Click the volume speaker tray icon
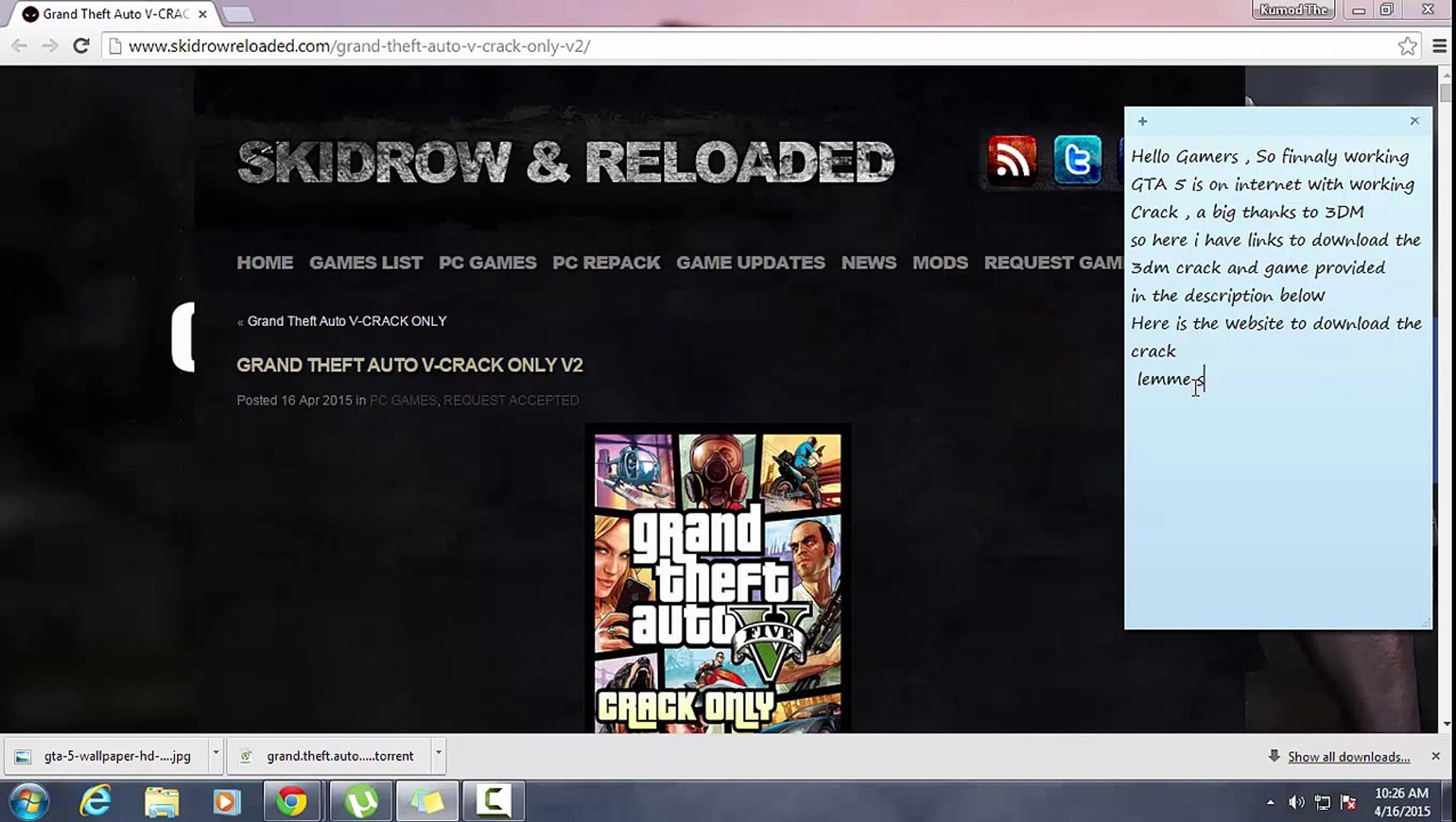1456x822 pixels. [x=1296, y=802]
